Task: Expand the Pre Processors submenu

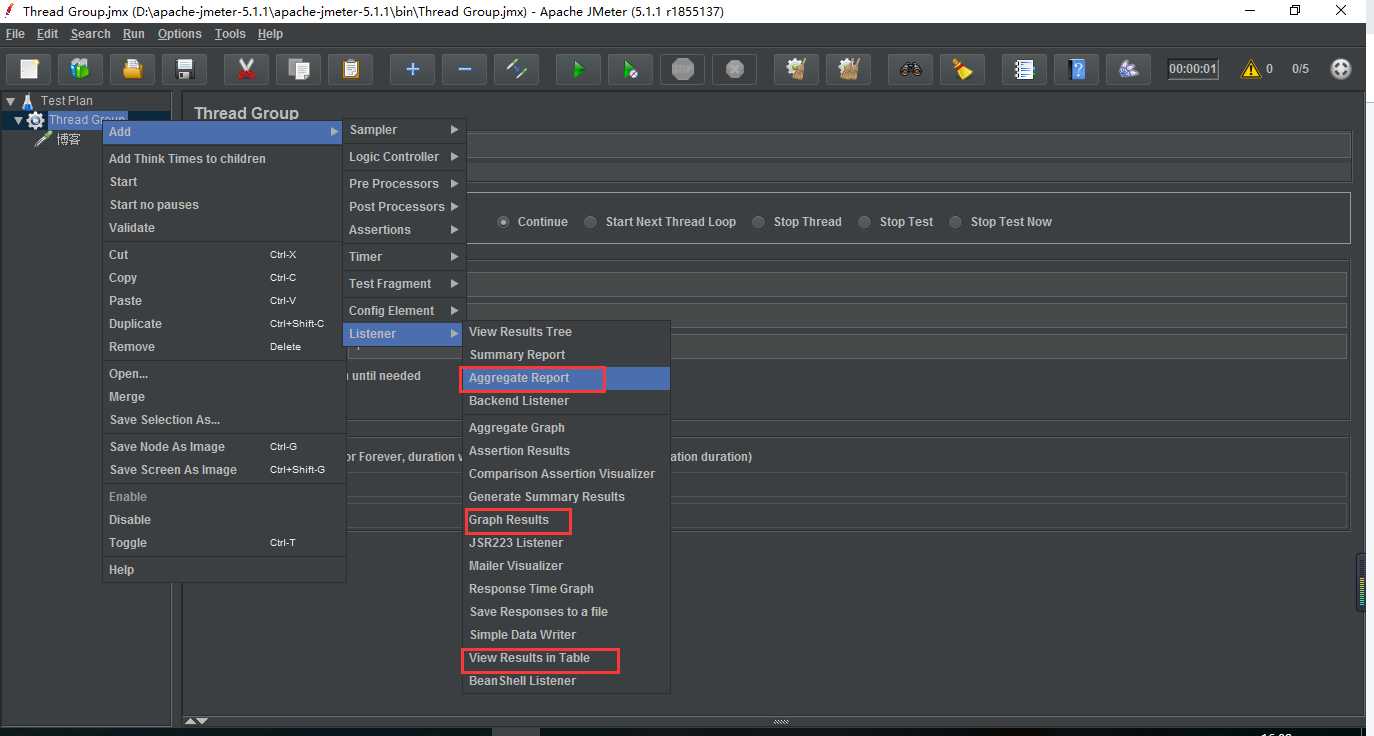Action: click(403, 184)
